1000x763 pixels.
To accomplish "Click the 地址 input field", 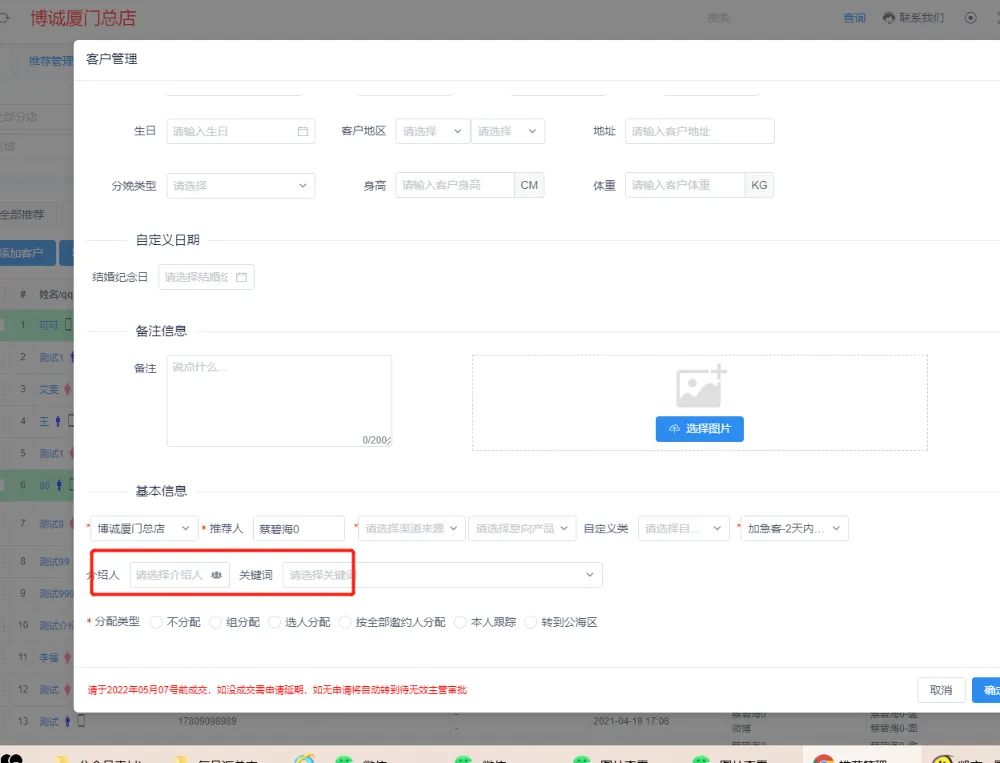I will pyautogui.click(x=699, y=131).
